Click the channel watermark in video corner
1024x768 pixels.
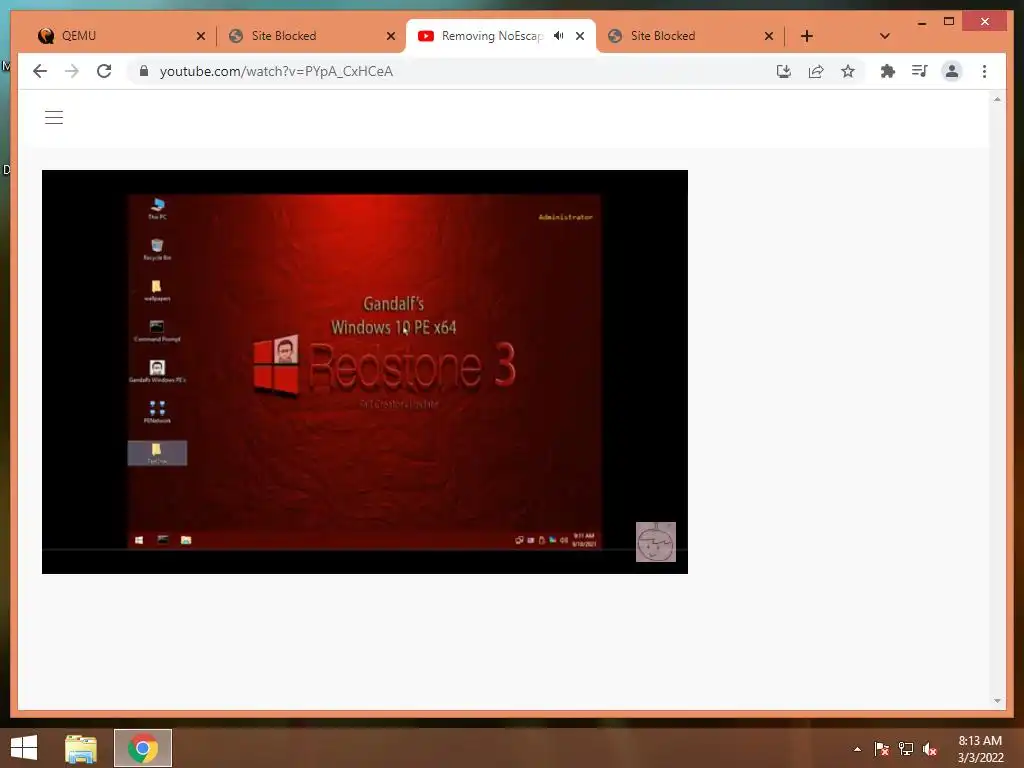[x=656, y=541]
